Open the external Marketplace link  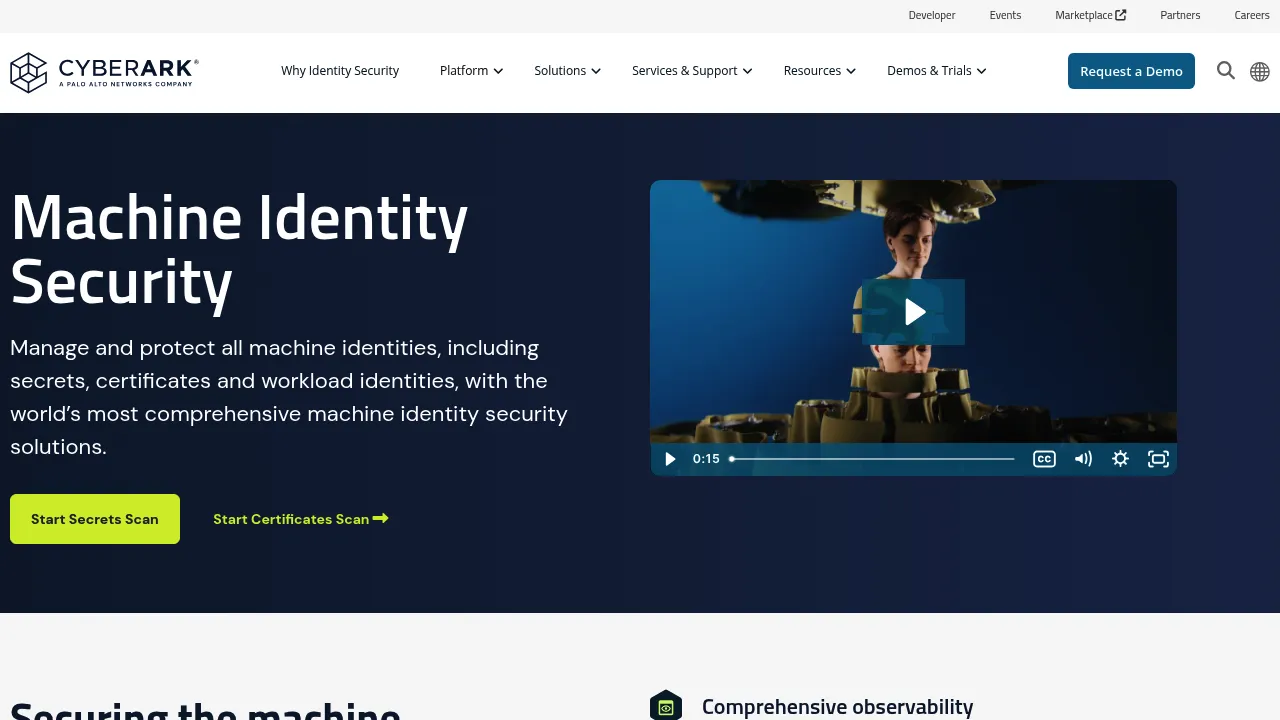click(1091, 15)
